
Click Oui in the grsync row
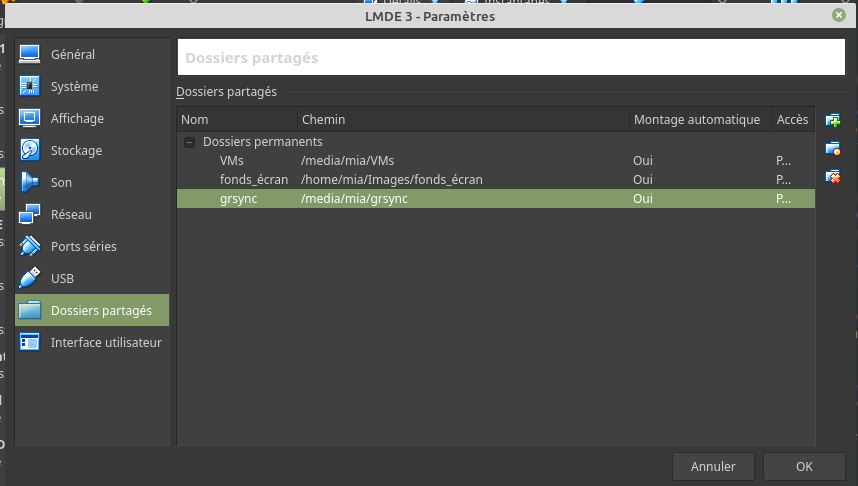point(643,199)
